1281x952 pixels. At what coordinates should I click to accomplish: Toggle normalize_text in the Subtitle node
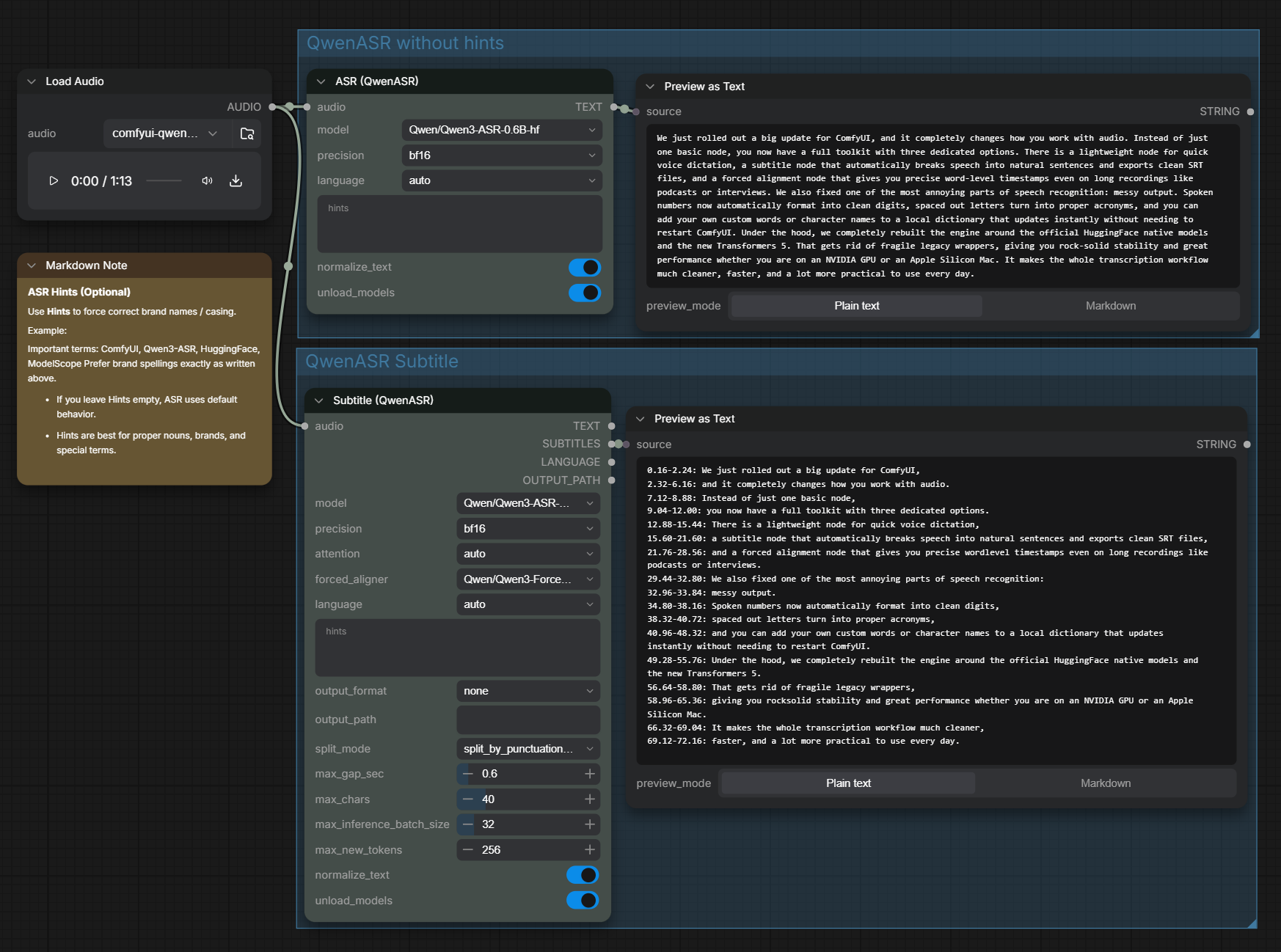click(583, 875)
